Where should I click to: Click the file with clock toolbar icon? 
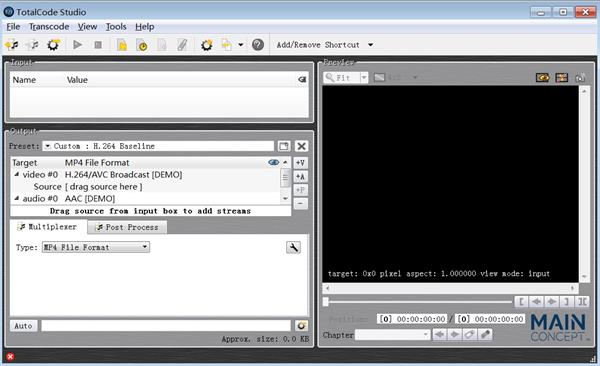point(142,45)
